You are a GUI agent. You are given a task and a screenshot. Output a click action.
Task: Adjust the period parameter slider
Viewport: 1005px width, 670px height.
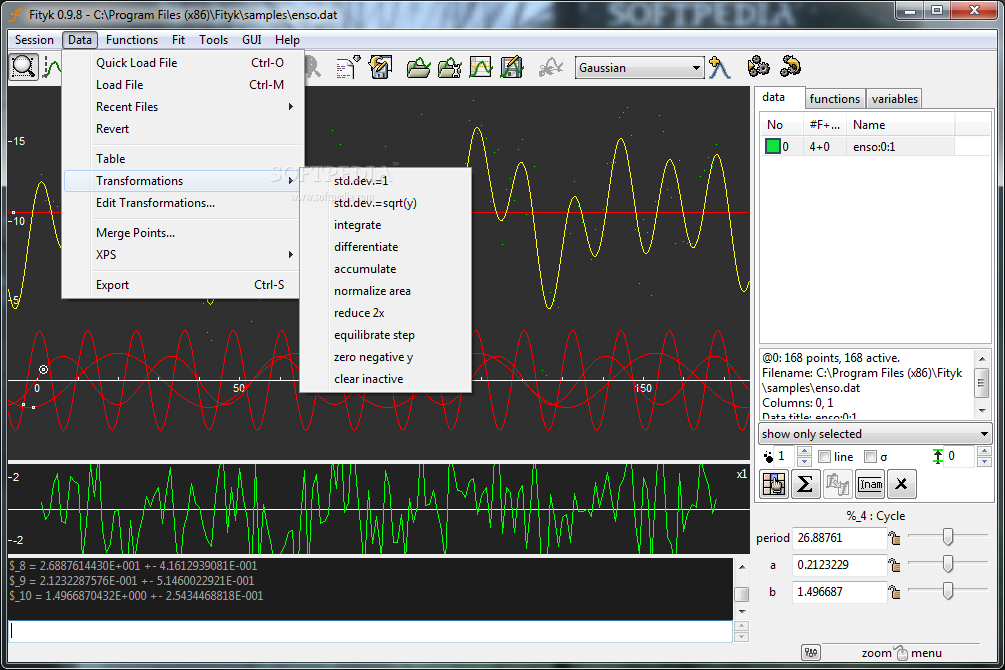tap(947, 536)
